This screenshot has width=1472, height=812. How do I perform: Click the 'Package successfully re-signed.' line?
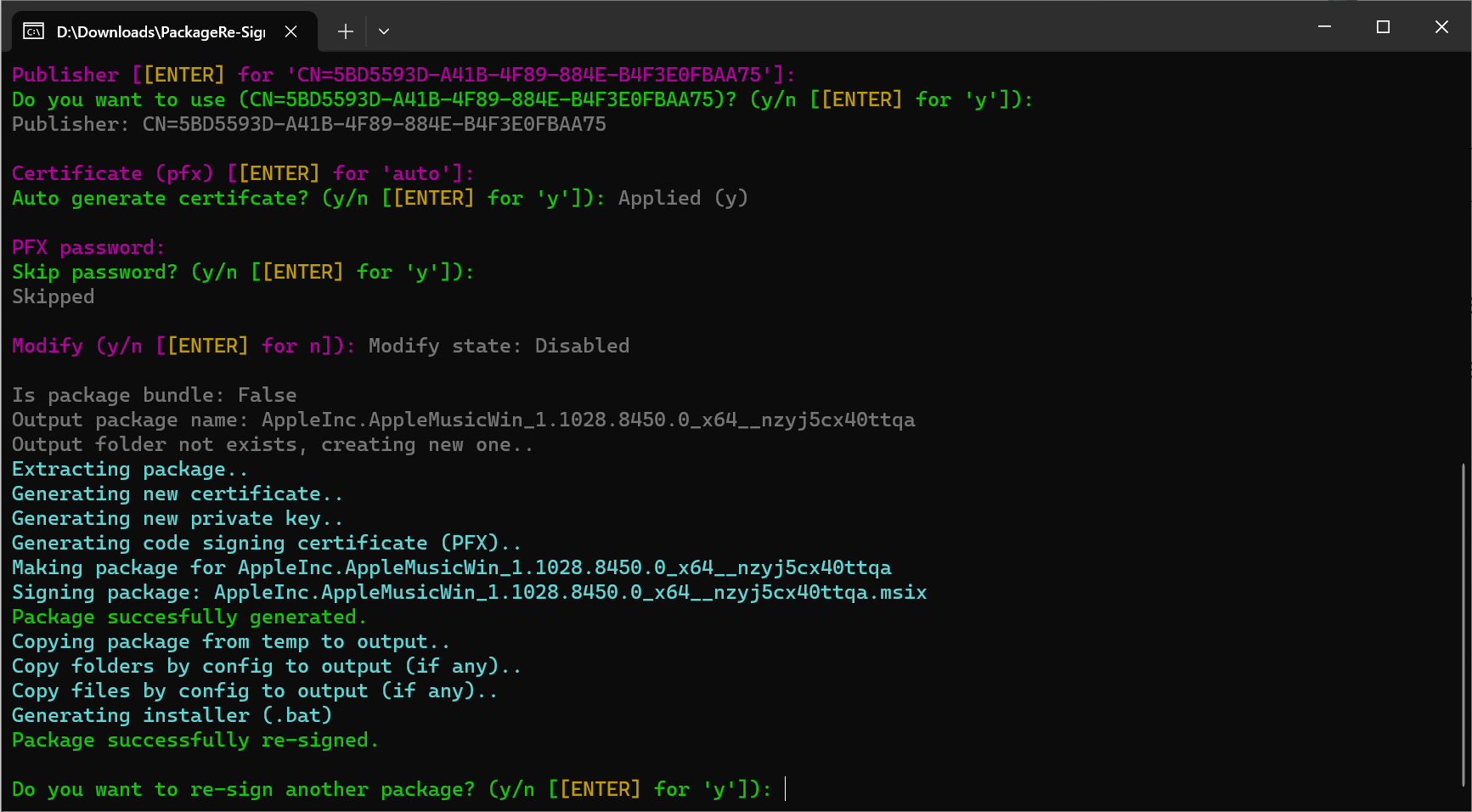(x=195, y=740)
